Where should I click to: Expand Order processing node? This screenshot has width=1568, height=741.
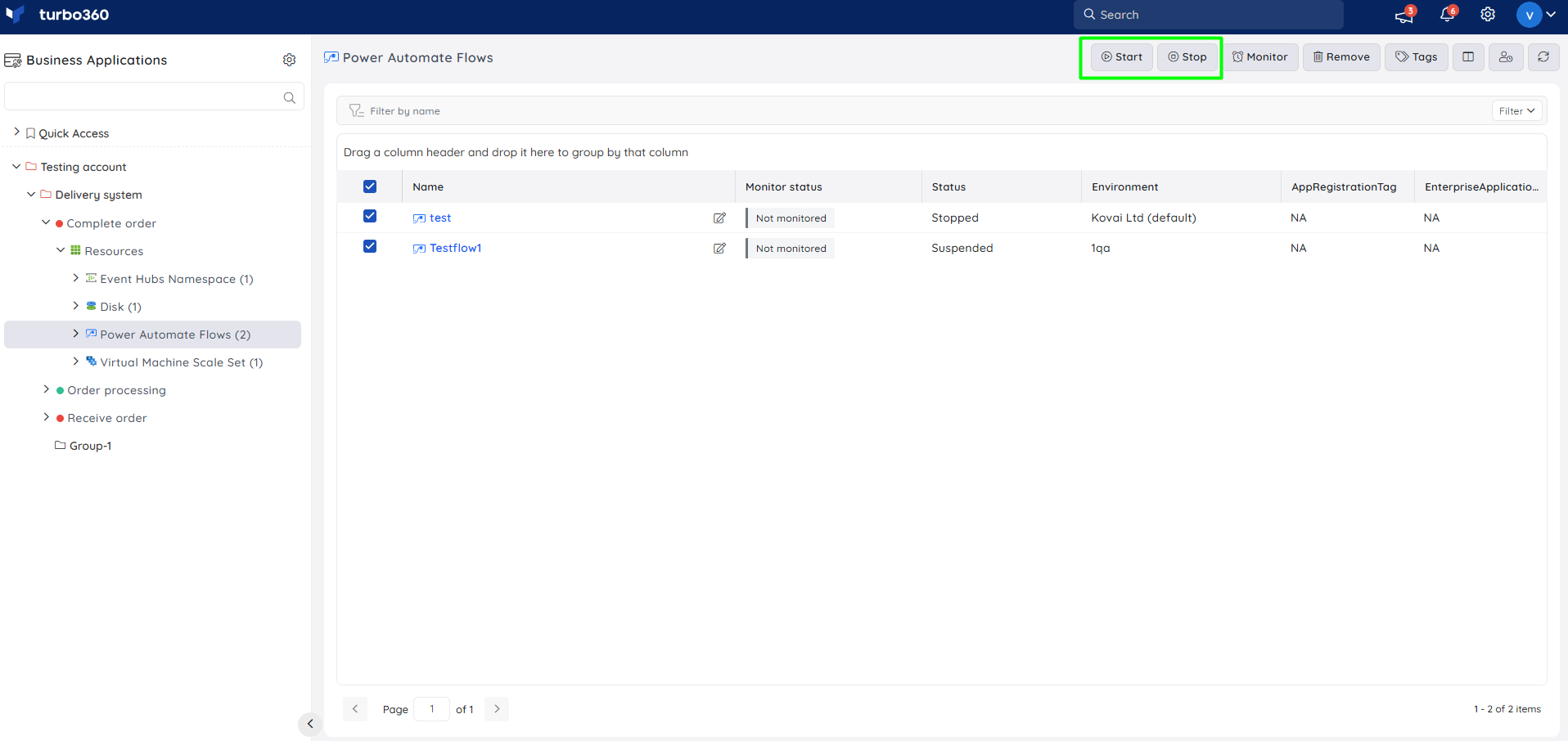(x=46, y=388)
